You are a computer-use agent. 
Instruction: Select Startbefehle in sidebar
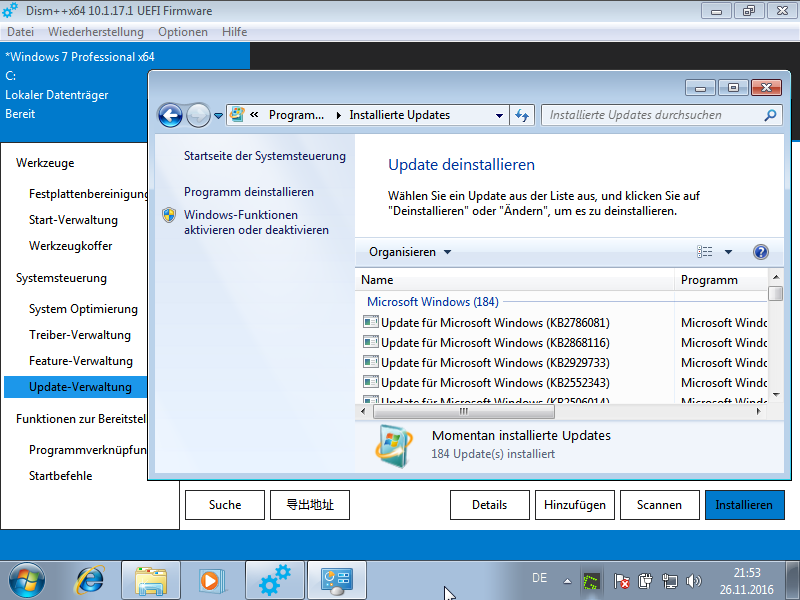[61, 476]
